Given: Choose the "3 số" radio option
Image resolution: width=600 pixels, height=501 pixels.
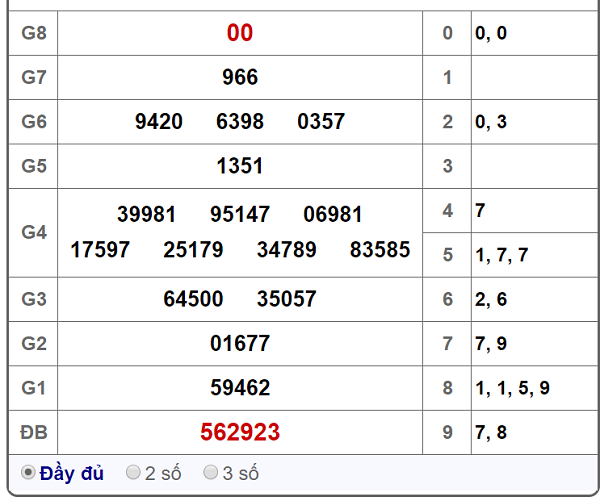Looking at the screenshot, I should [x=210, y=473].
